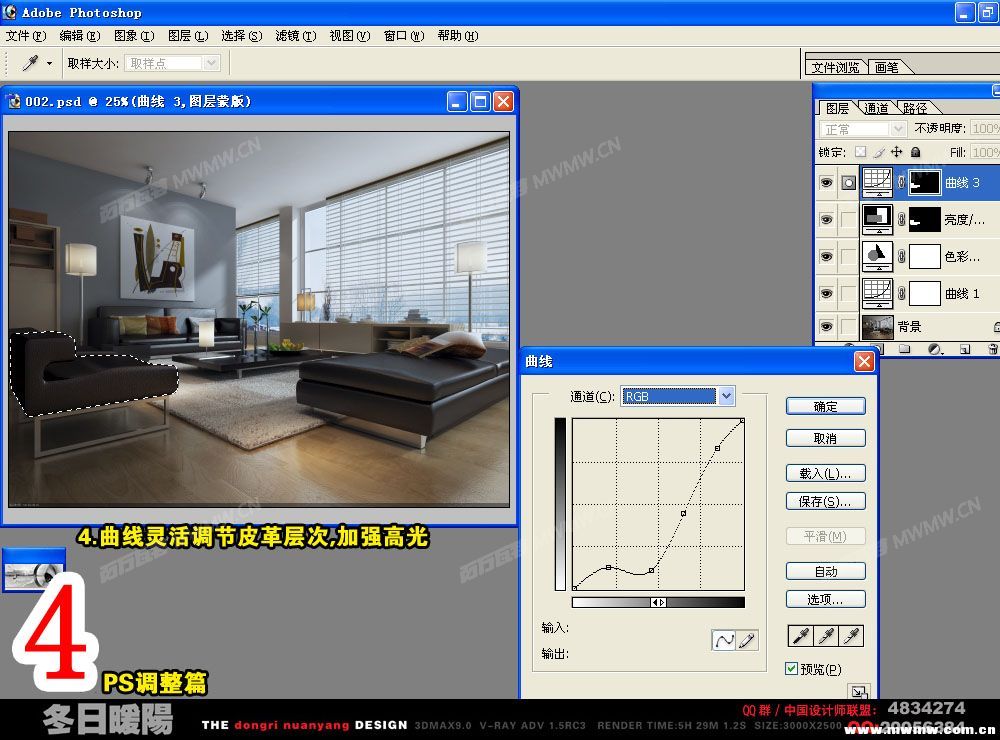Image resolution: width=1000 pixels, height=740 pixels.
Task: Click the 自动 auto button
Action: point(825,572)
